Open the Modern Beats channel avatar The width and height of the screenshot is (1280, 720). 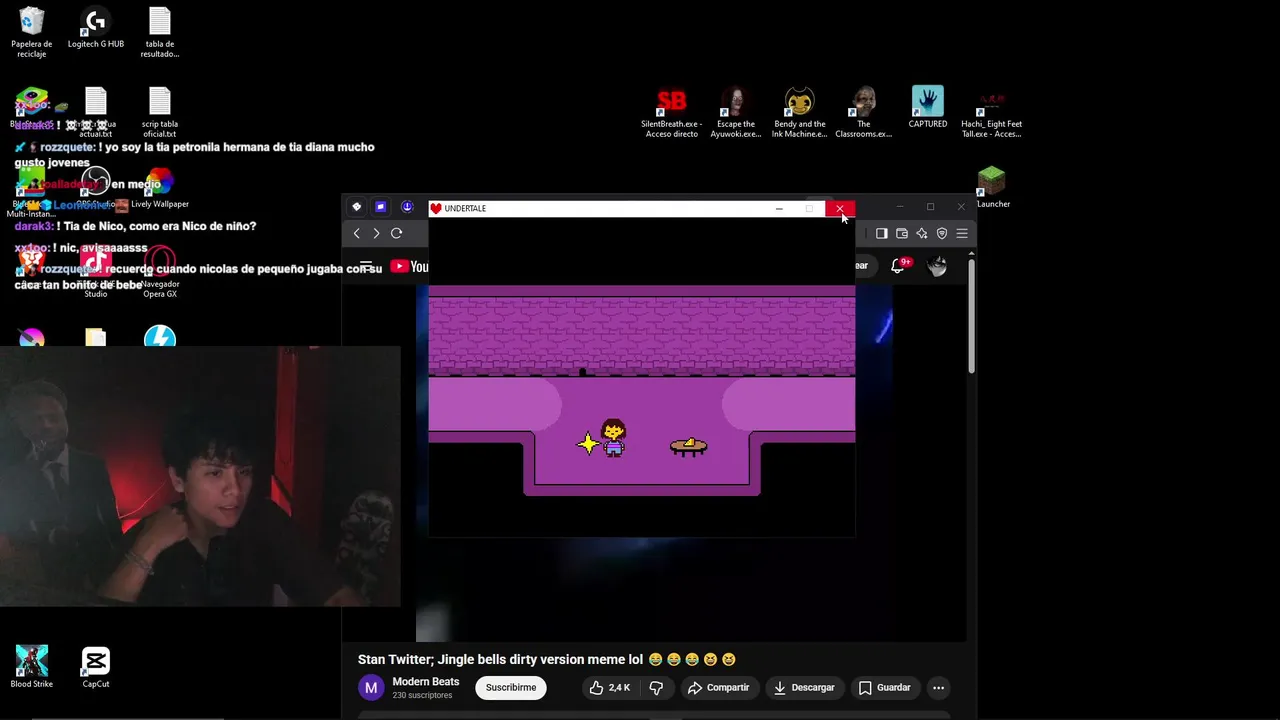[x=371, y=688]
